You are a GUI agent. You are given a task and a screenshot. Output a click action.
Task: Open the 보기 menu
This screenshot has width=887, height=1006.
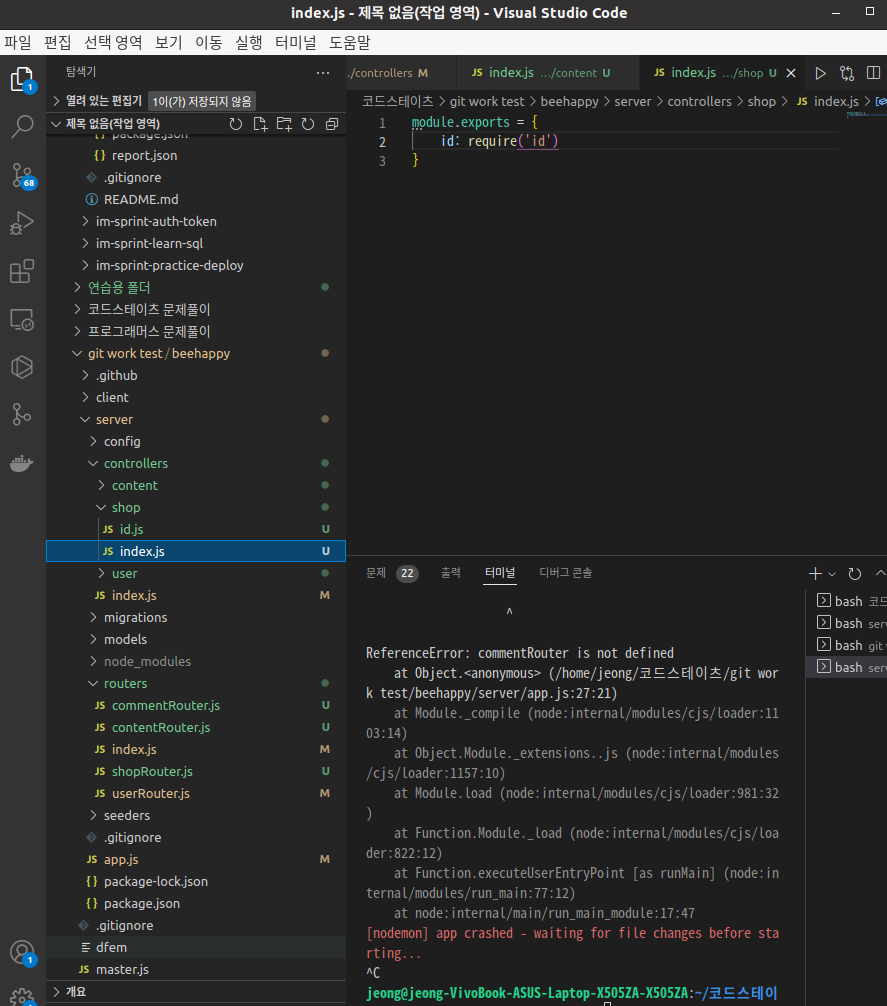169,42
